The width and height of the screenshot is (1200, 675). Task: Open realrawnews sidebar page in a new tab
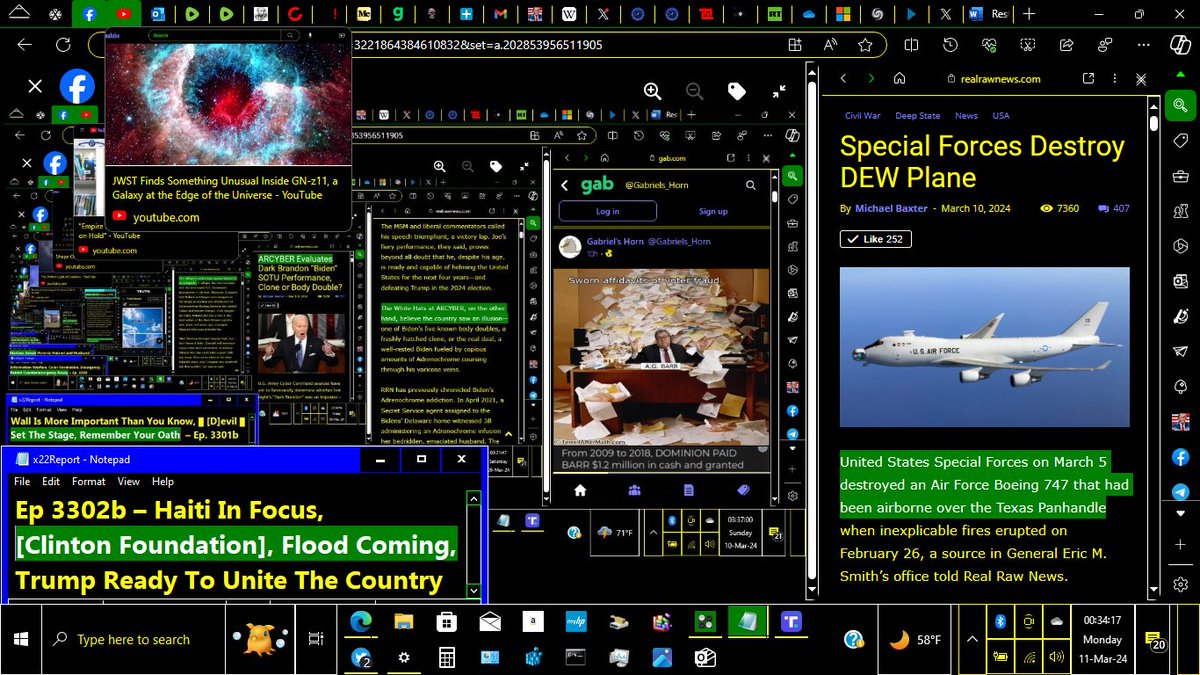tap(1088, 78)
